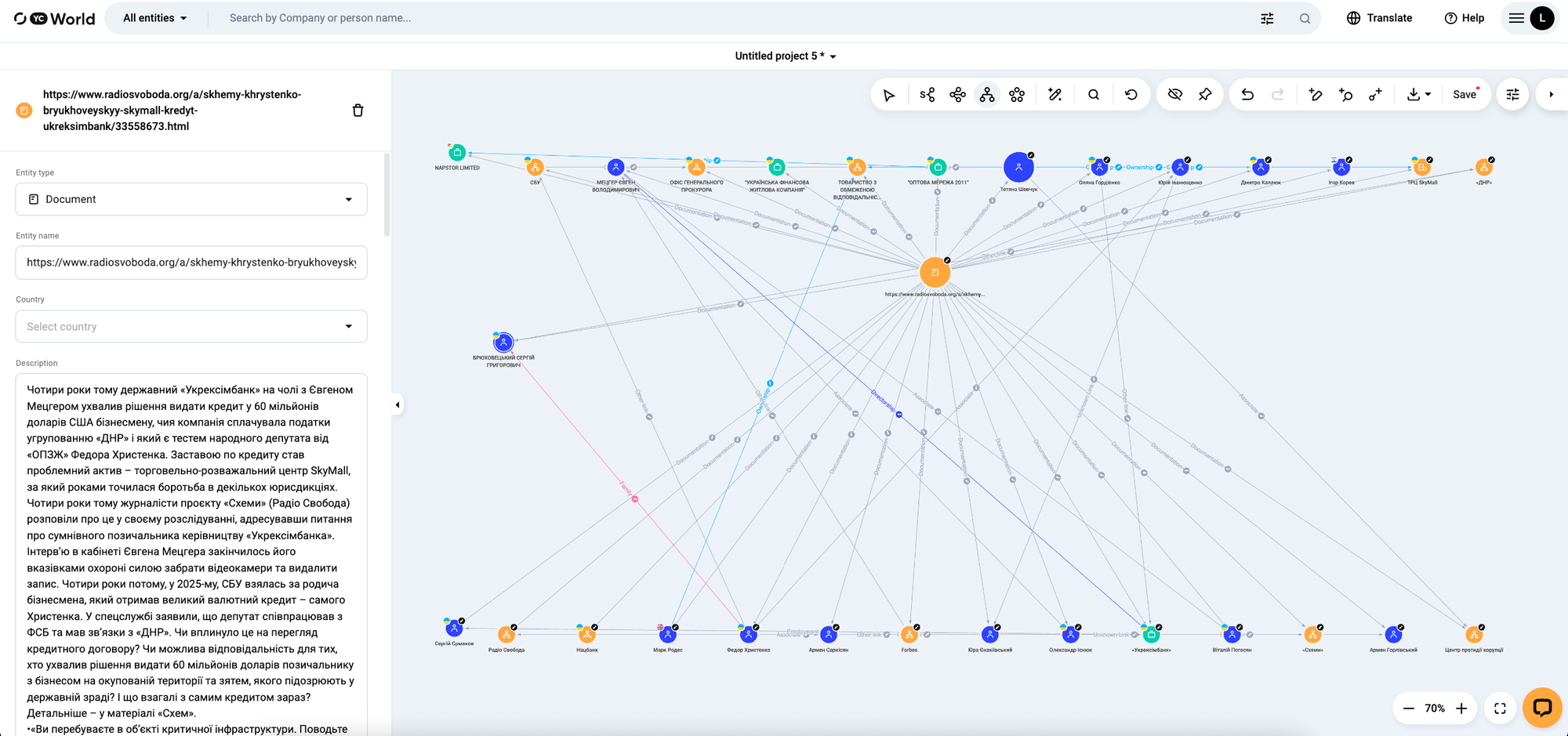Open the Help menu
Viewport: 1568px width, 736px height.
(1465, 18)
